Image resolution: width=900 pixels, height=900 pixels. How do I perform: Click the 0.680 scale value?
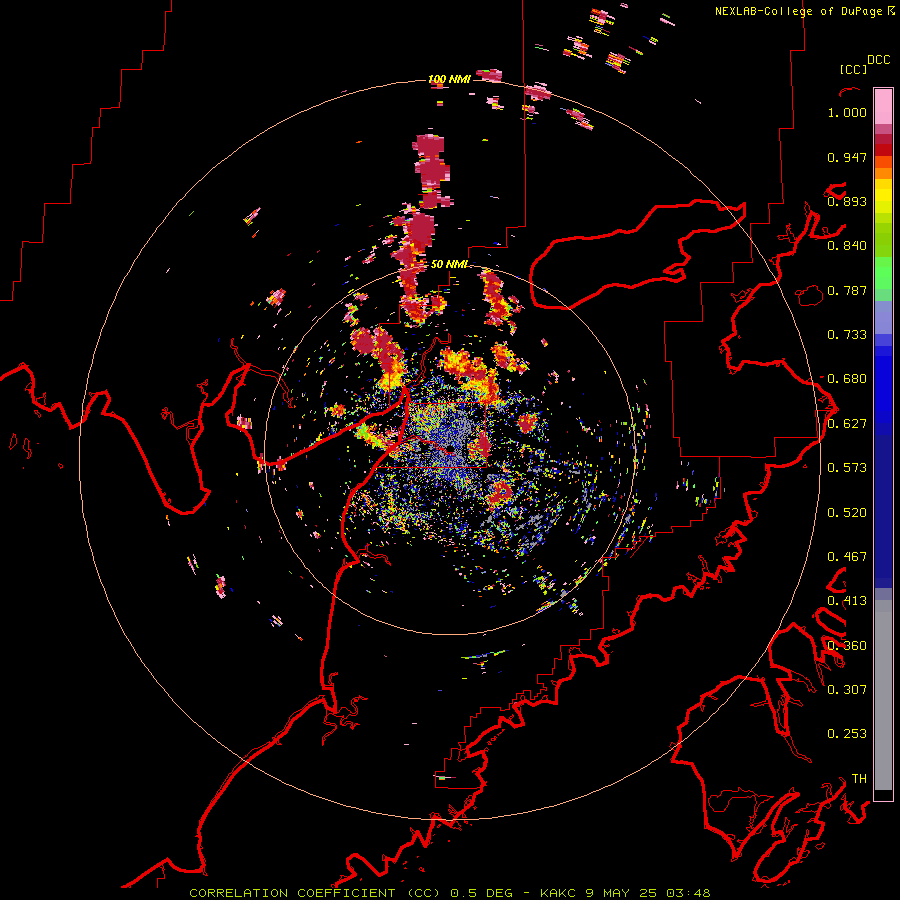pyautogui.click(x=847, y=379)
